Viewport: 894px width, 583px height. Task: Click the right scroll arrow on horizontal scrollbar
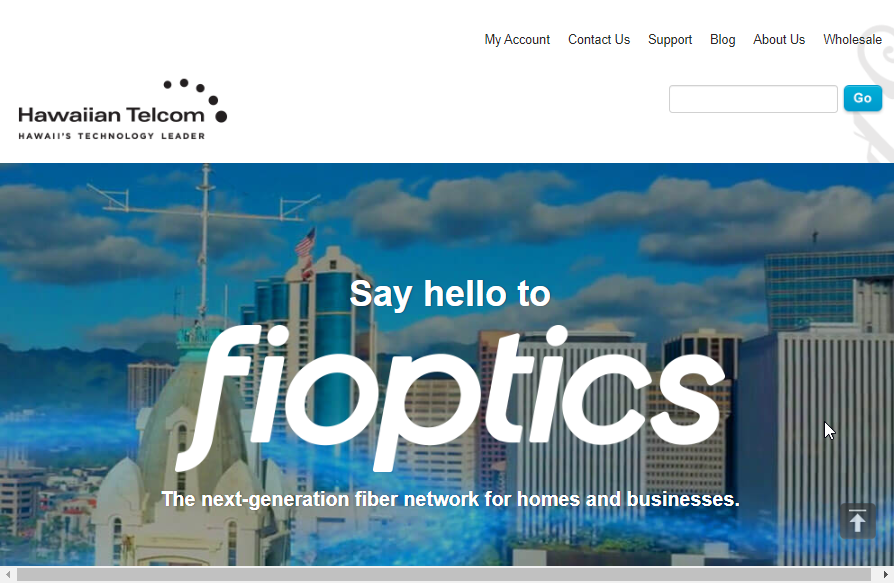click(x=885, y=574)
